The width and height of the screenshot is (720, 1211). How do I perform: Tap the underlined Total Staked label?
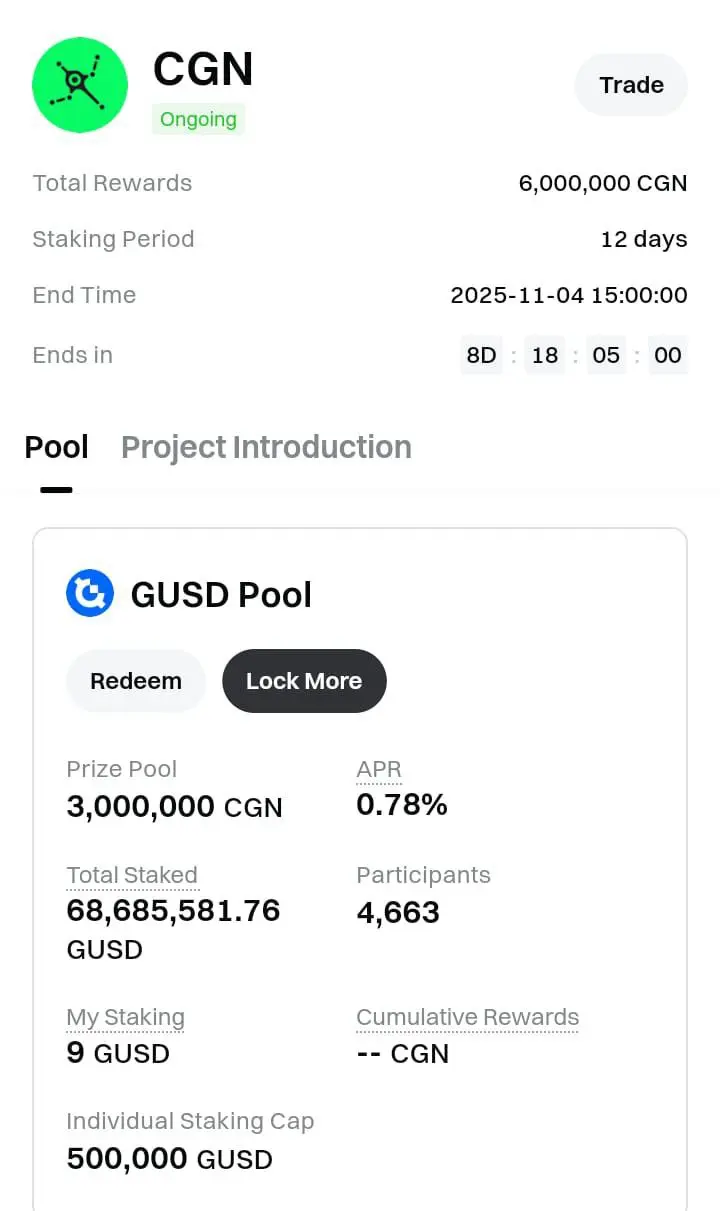tap(132, 876)
